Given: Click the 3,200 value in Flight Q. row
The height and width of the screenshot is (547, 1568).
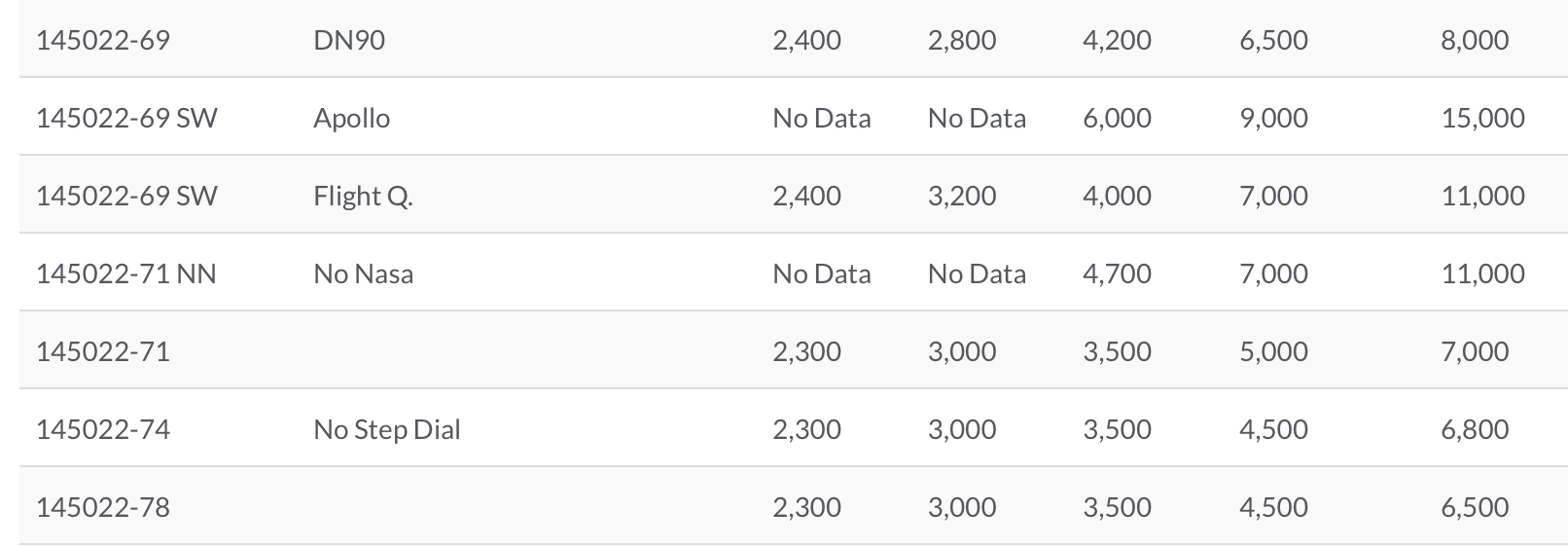Looking at the screenshot, I should coord(962,196).
